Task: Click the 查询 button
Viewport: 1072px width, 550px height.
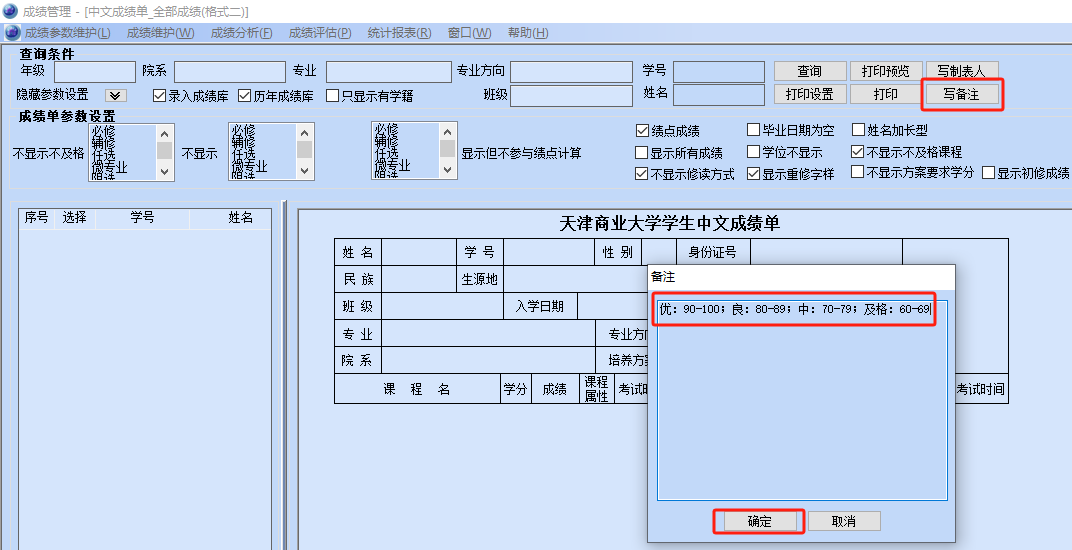Action: [809, 71]
